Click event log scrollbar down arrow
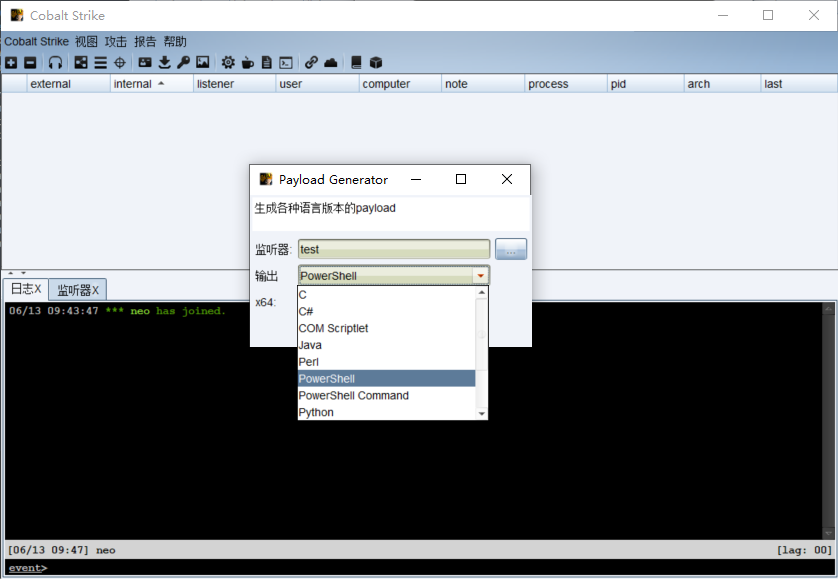This screenshot has height=579, width=838. pos(828,533)
